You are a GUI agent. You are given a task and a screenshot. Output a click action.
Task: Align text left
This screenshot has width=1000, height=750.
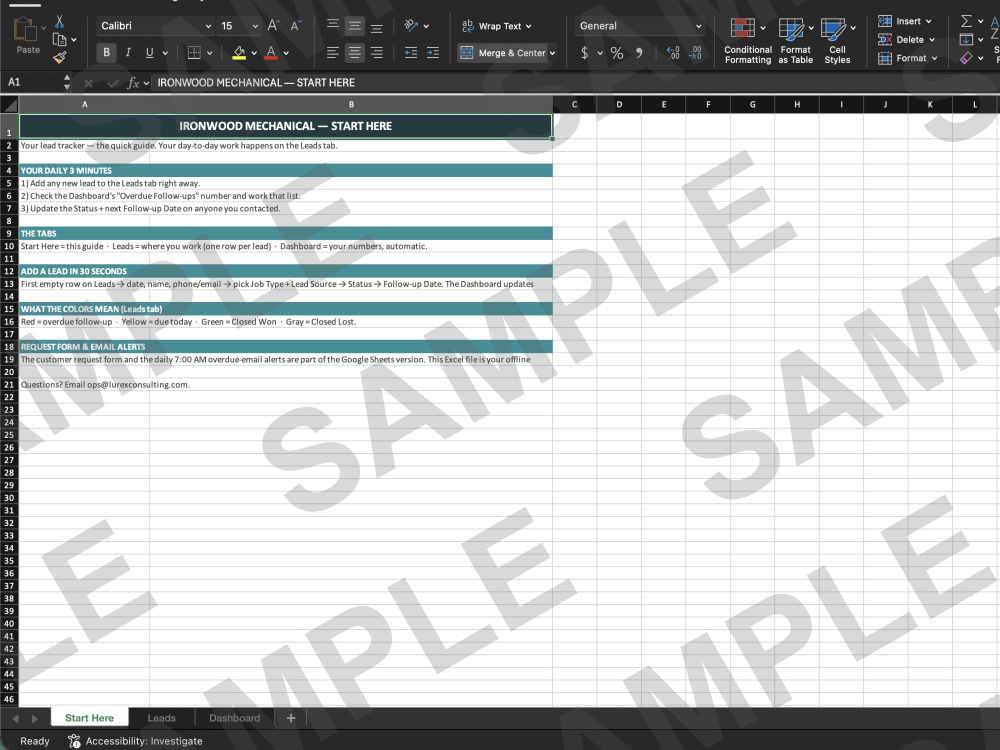333,53
